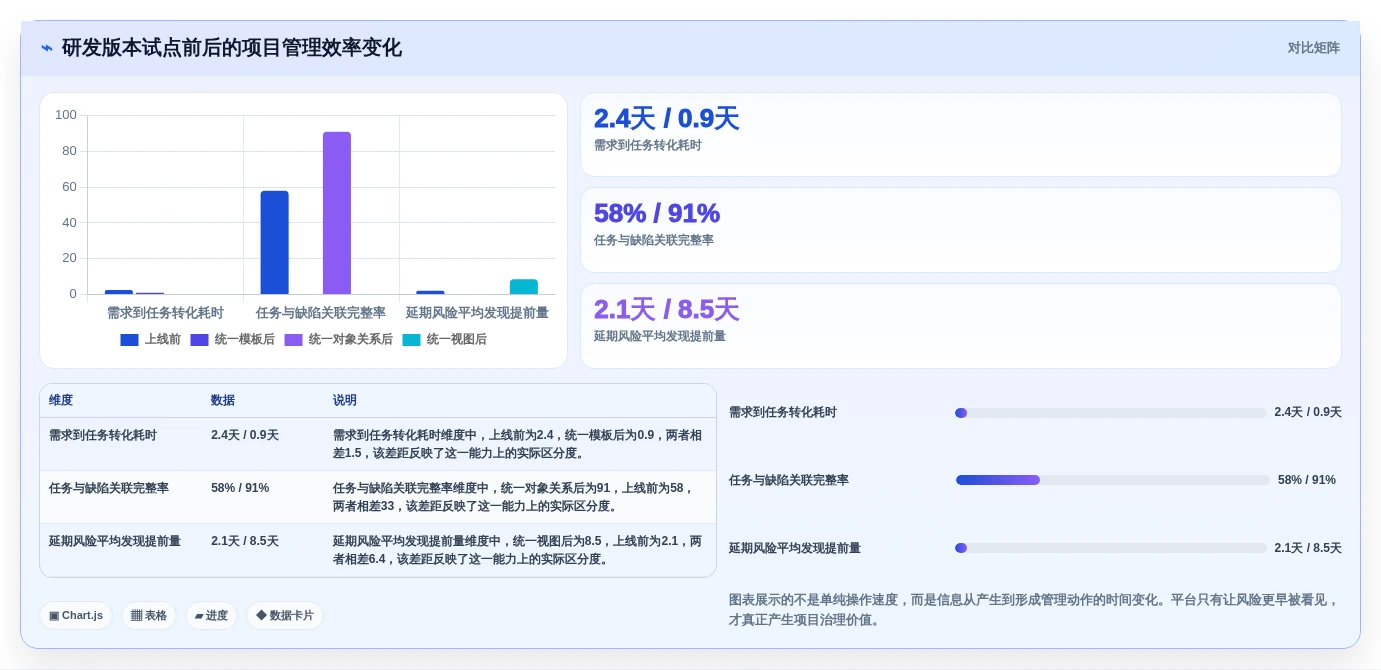Click table row name 需求到任务转化耗时
Screen dimensions: 1381x670
(x=103, y=436)
